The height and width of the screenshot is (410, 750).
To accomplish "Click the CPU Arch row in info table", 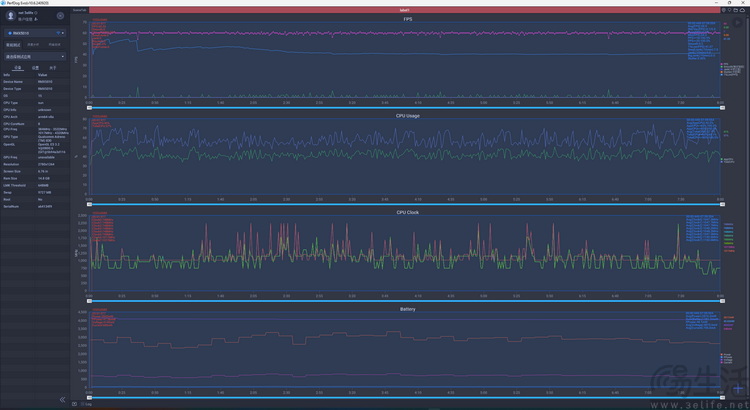I will [35, 117].
